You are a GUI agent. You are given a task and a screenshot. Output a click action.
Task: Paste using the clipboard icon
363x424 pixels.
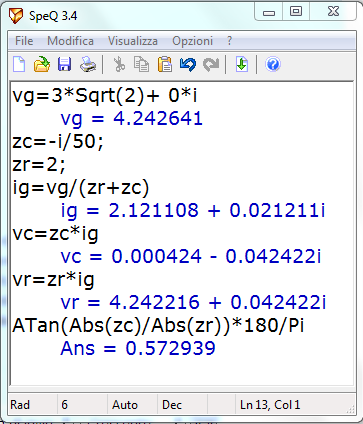click(x=165, y=64)
